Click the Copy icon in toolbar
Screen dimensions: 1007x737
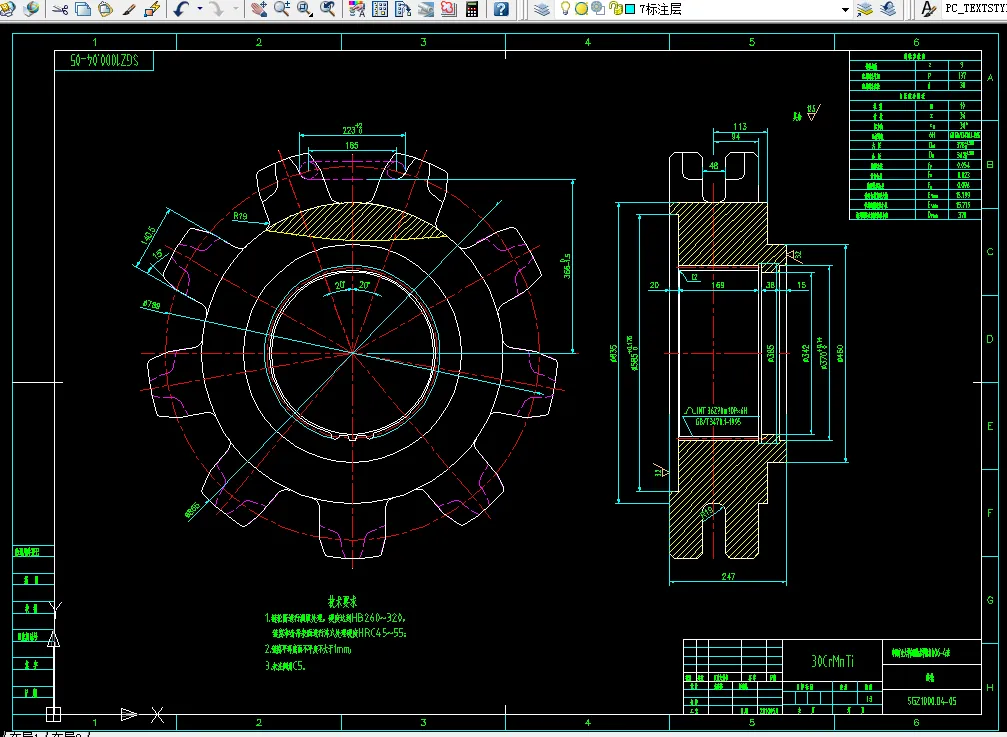(x=82, y=9)
